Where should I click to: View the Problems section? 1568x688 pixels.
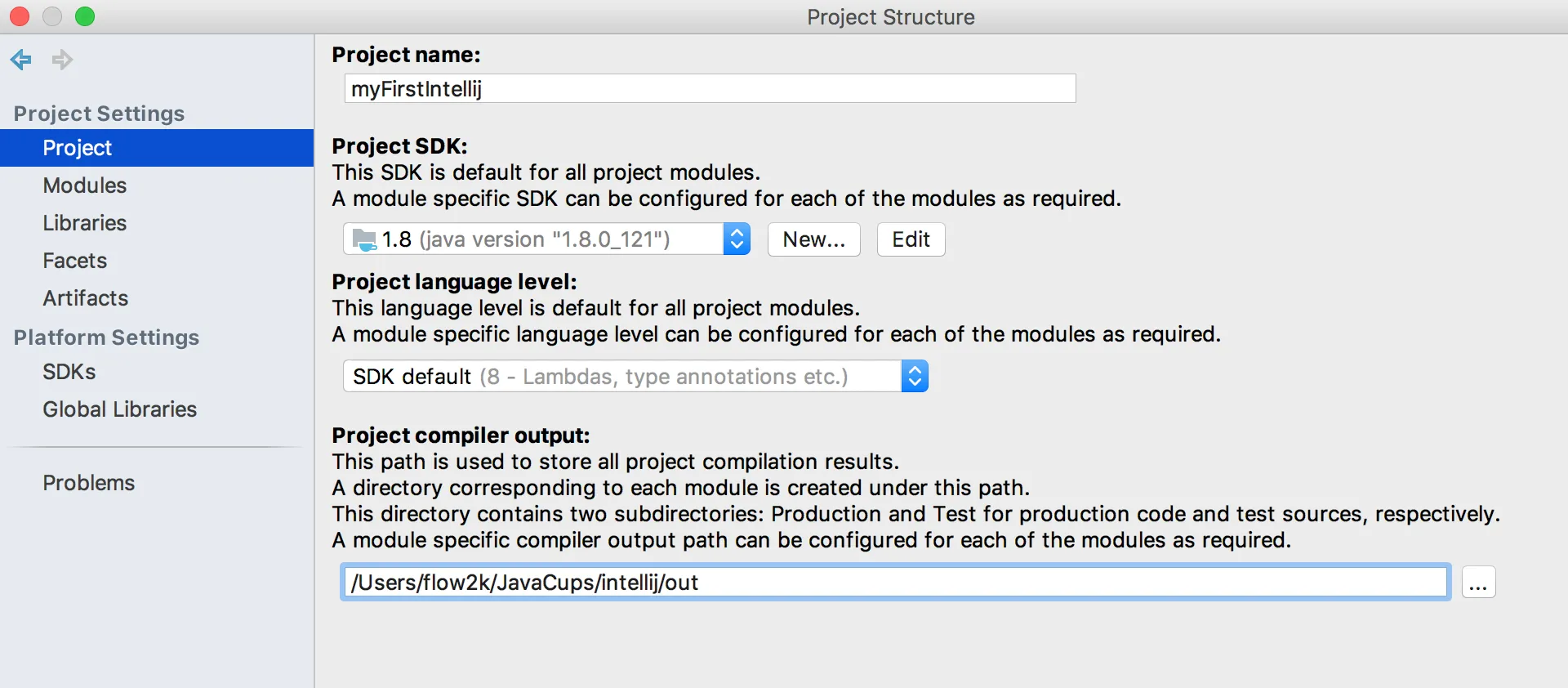pos(89,483)
